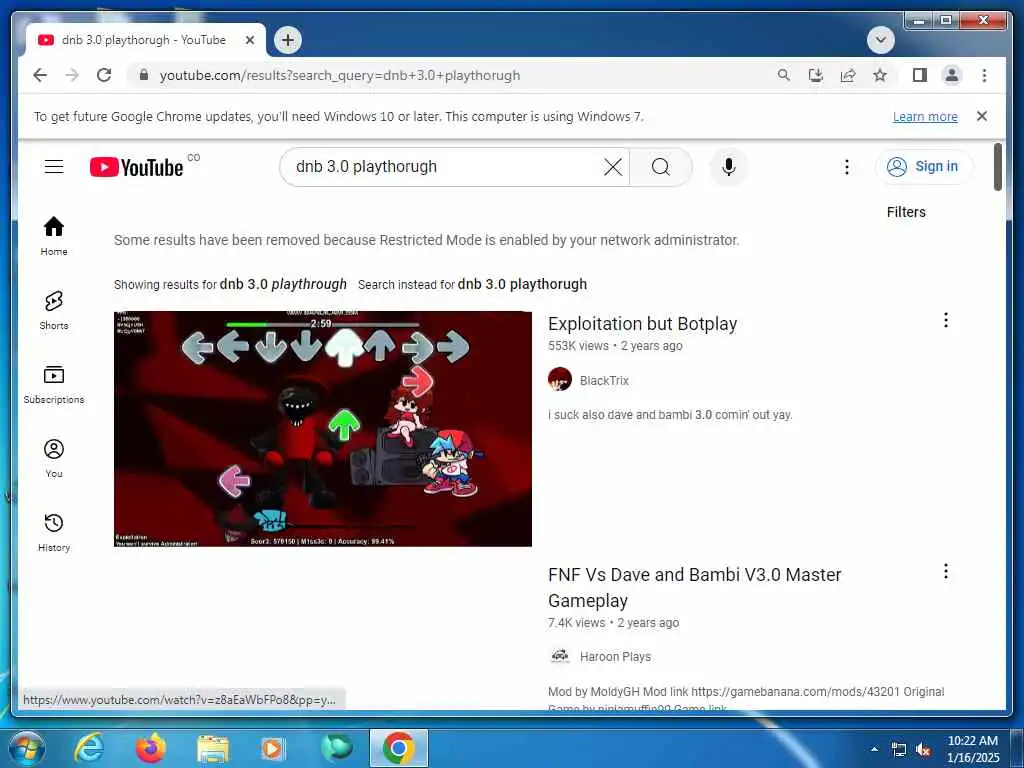Open the Windows Start button

tap(25, 748)
